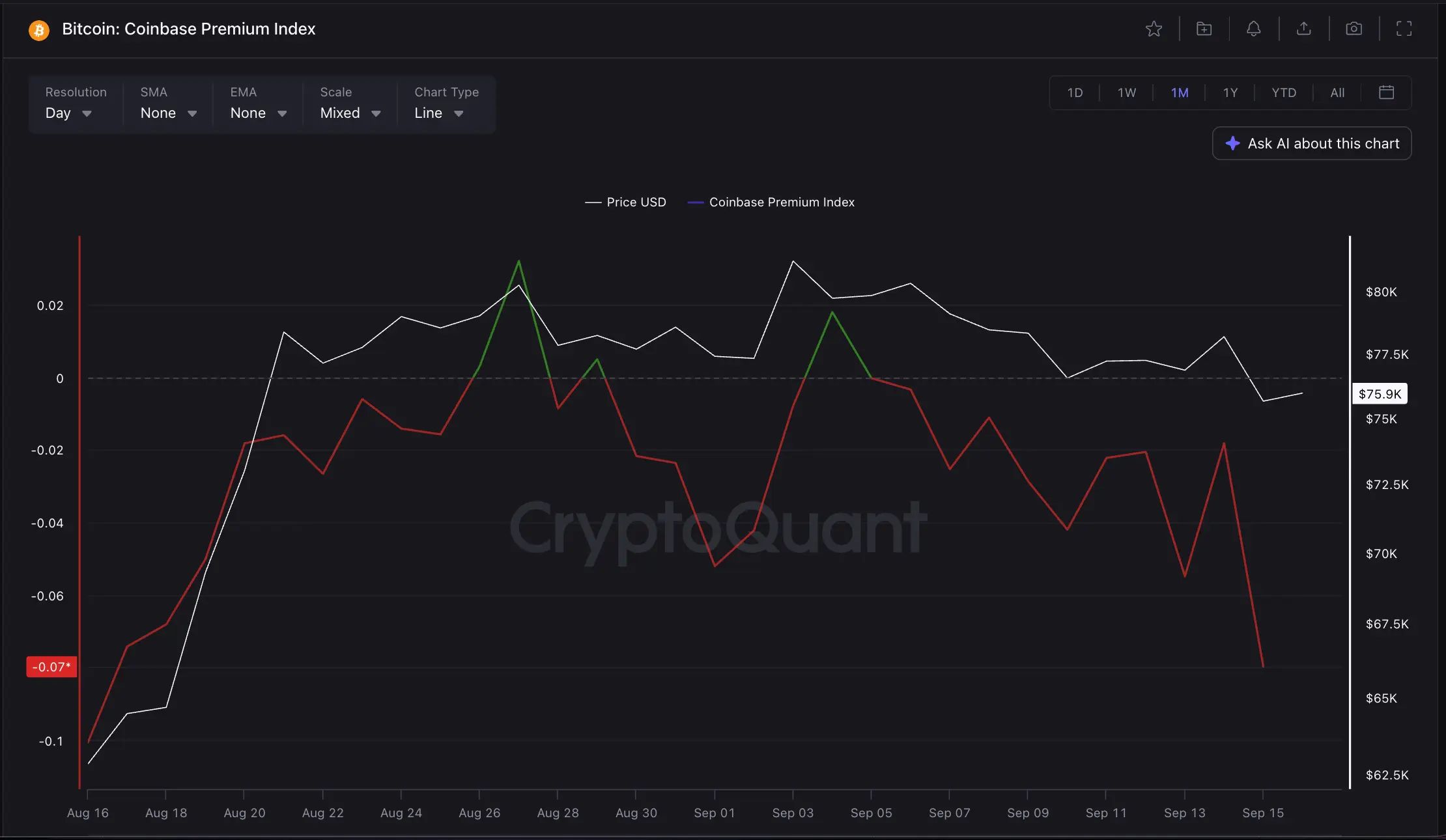Click the star favorite icon
Viewport: 1446px width, 840px height.
click(1154, 29)
